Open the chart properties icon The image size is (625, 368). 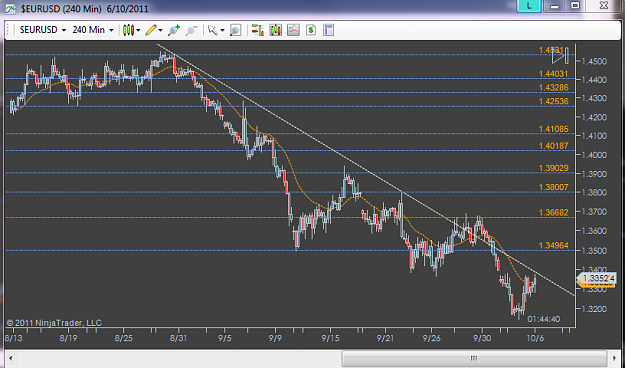coord(328,30)
